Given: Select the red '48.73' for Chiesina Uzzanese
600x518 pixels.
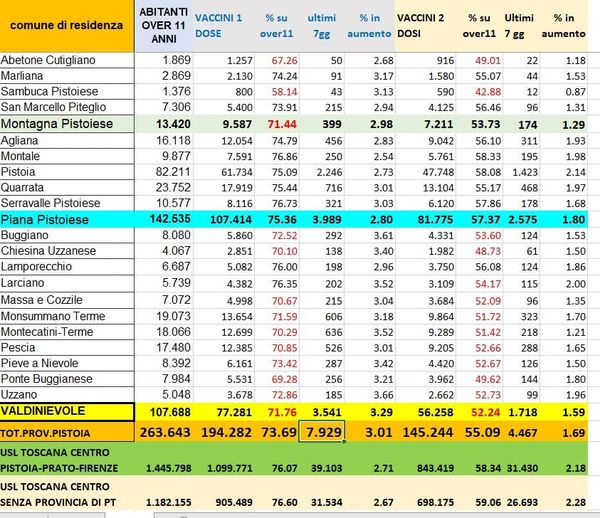Looking at the screenshot, I should (488, 252).
